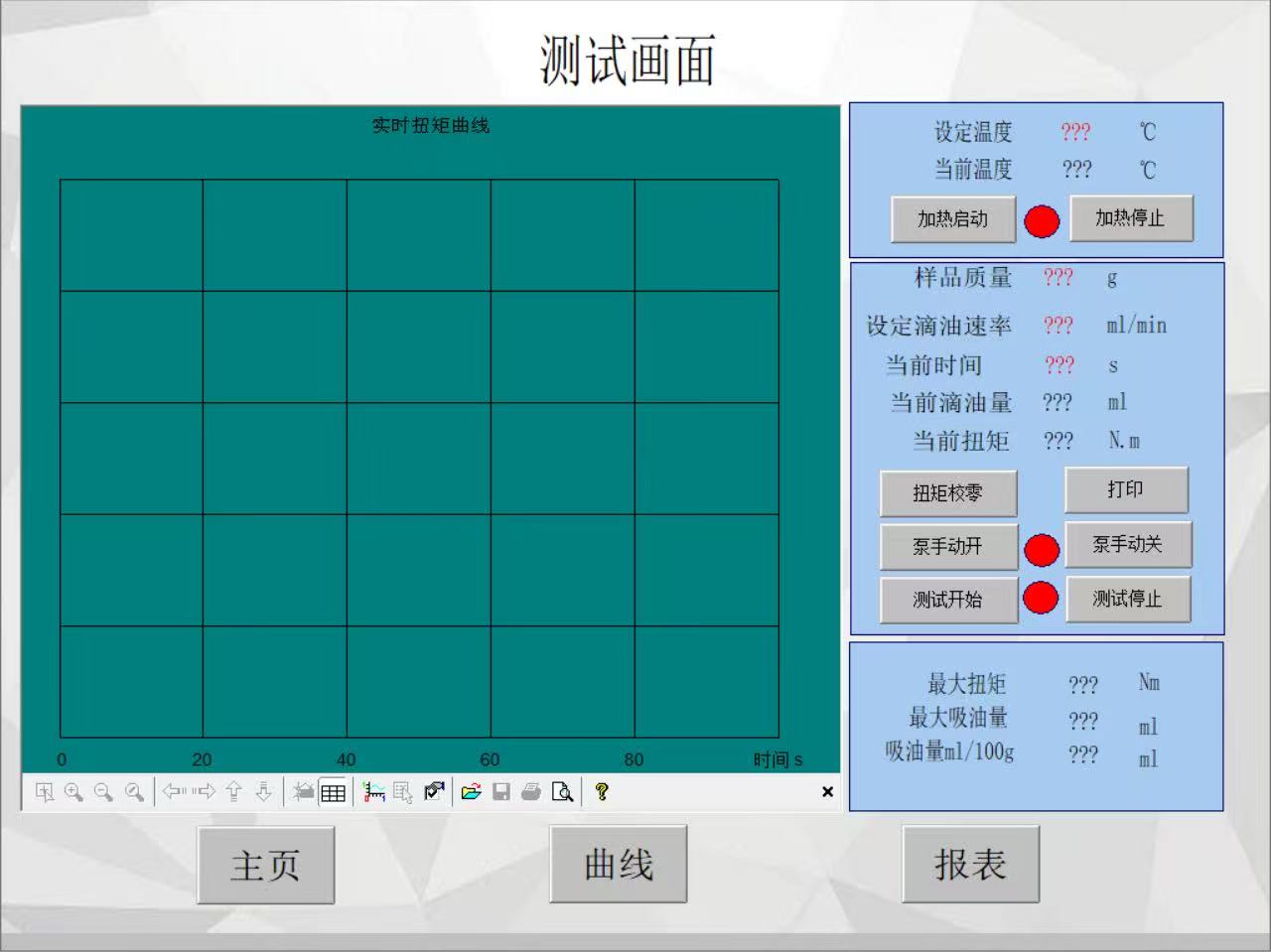
Task: Click the 实时扭矩曲线 chart title
Action: [x=431, y=126]
